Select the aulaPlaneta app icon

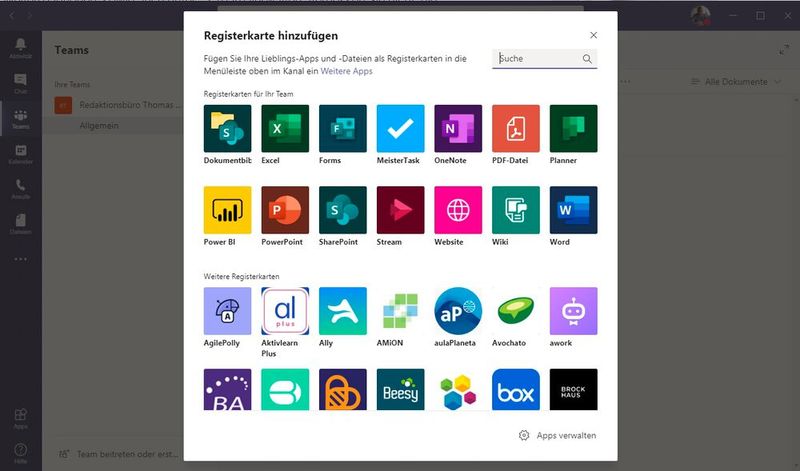458,311
